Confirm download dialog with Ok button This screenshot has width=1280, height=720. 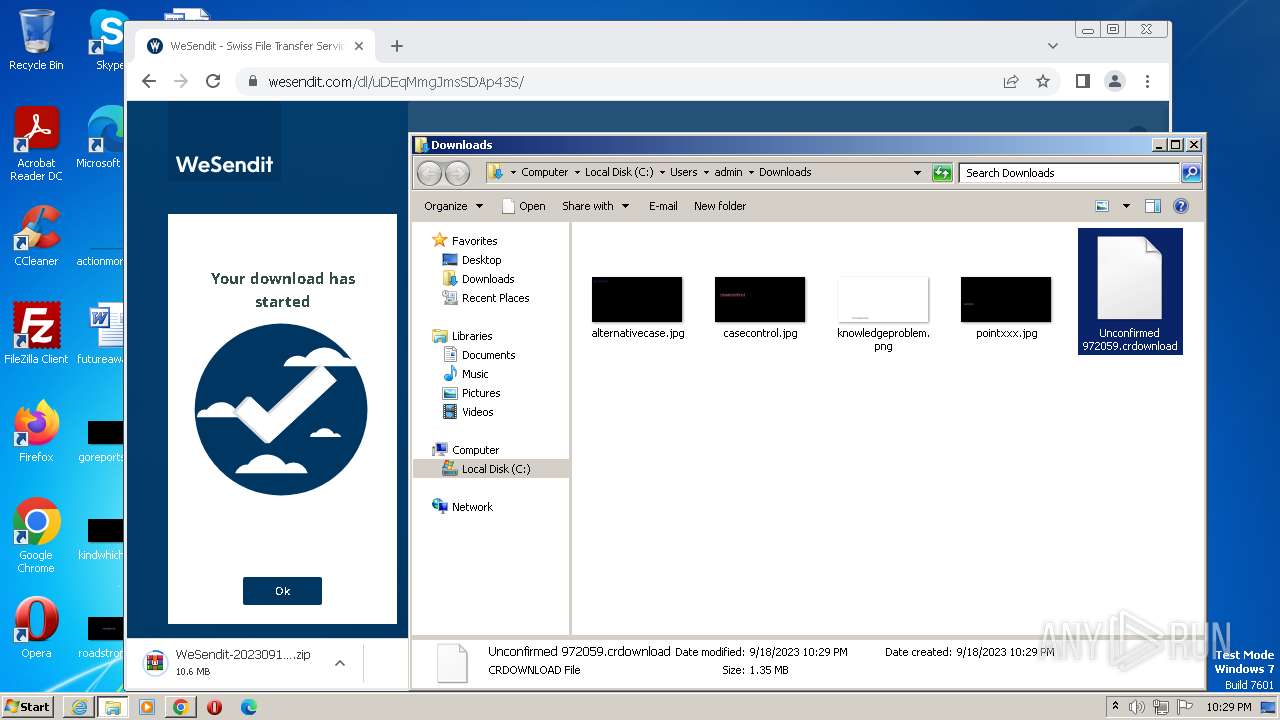tap(282, 591)
